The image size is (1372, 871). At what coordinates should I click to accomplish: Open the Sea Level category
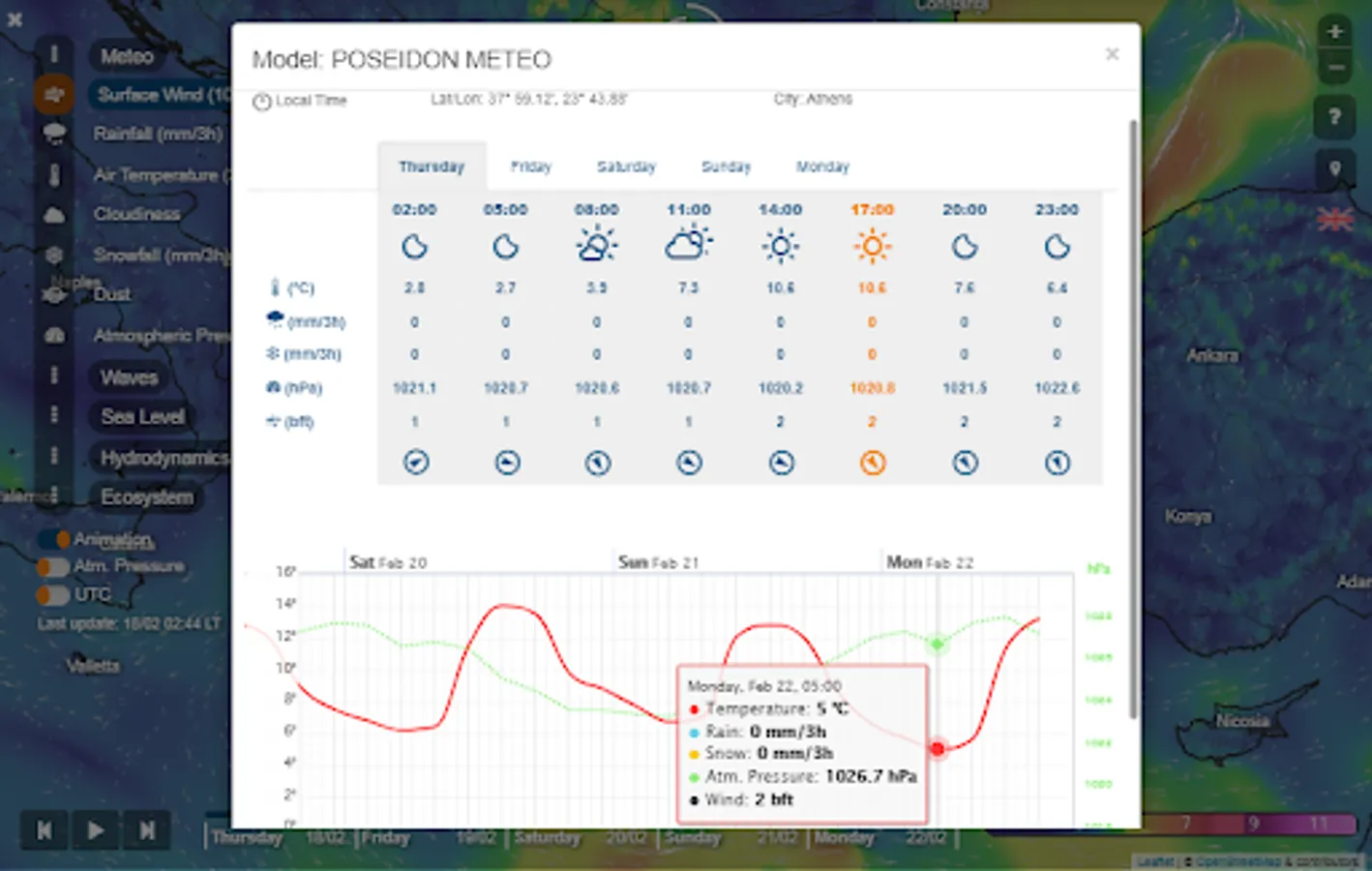click(x=142, y=416)
